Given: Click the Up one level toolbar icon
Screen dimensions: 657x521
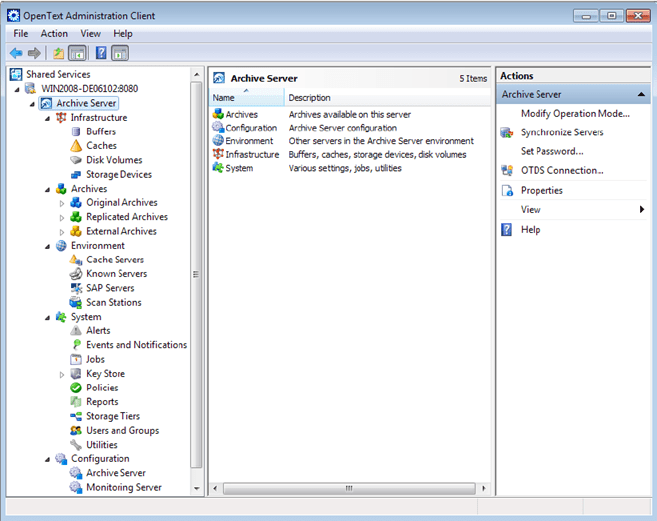Looking at the screenshot, I should 58,53.
